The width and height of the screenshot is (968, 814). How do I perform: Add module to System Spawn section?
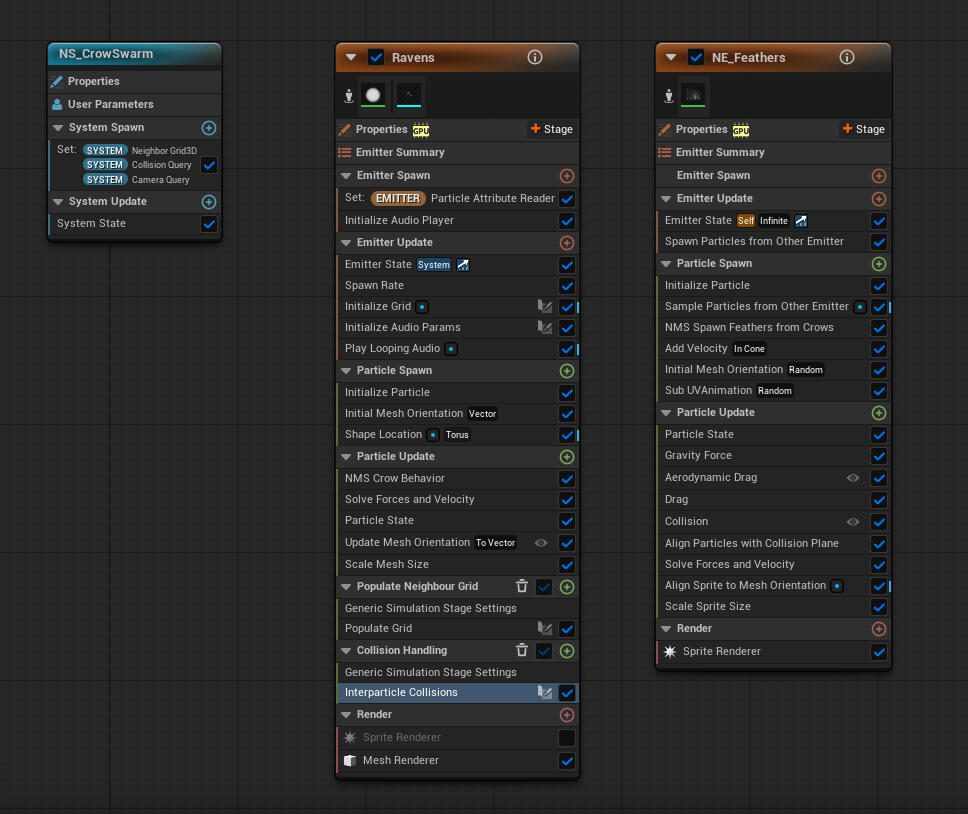pos(209,128)
